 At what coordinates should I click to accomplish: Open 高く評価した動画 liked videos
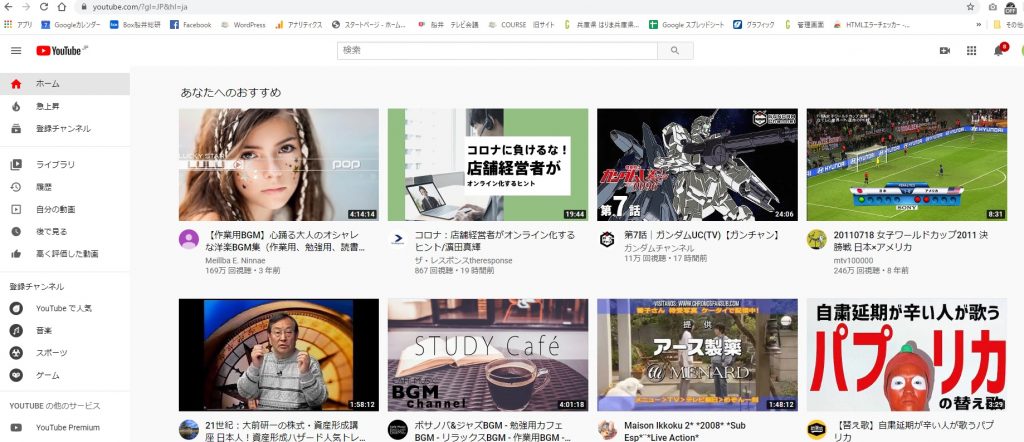(x=65, y=254)
